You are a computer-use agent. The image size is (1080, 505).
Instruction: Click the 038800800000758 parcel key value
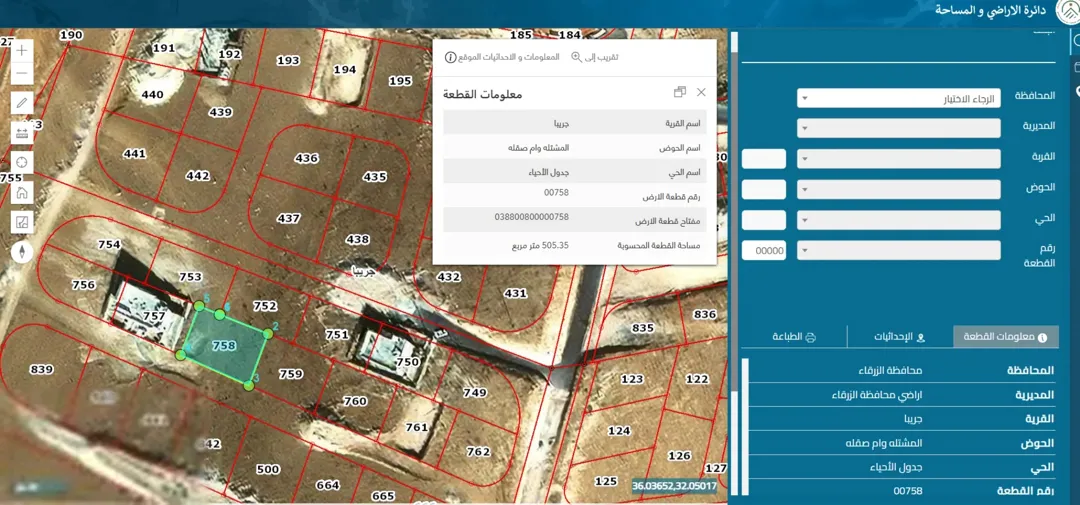point(532,216)
